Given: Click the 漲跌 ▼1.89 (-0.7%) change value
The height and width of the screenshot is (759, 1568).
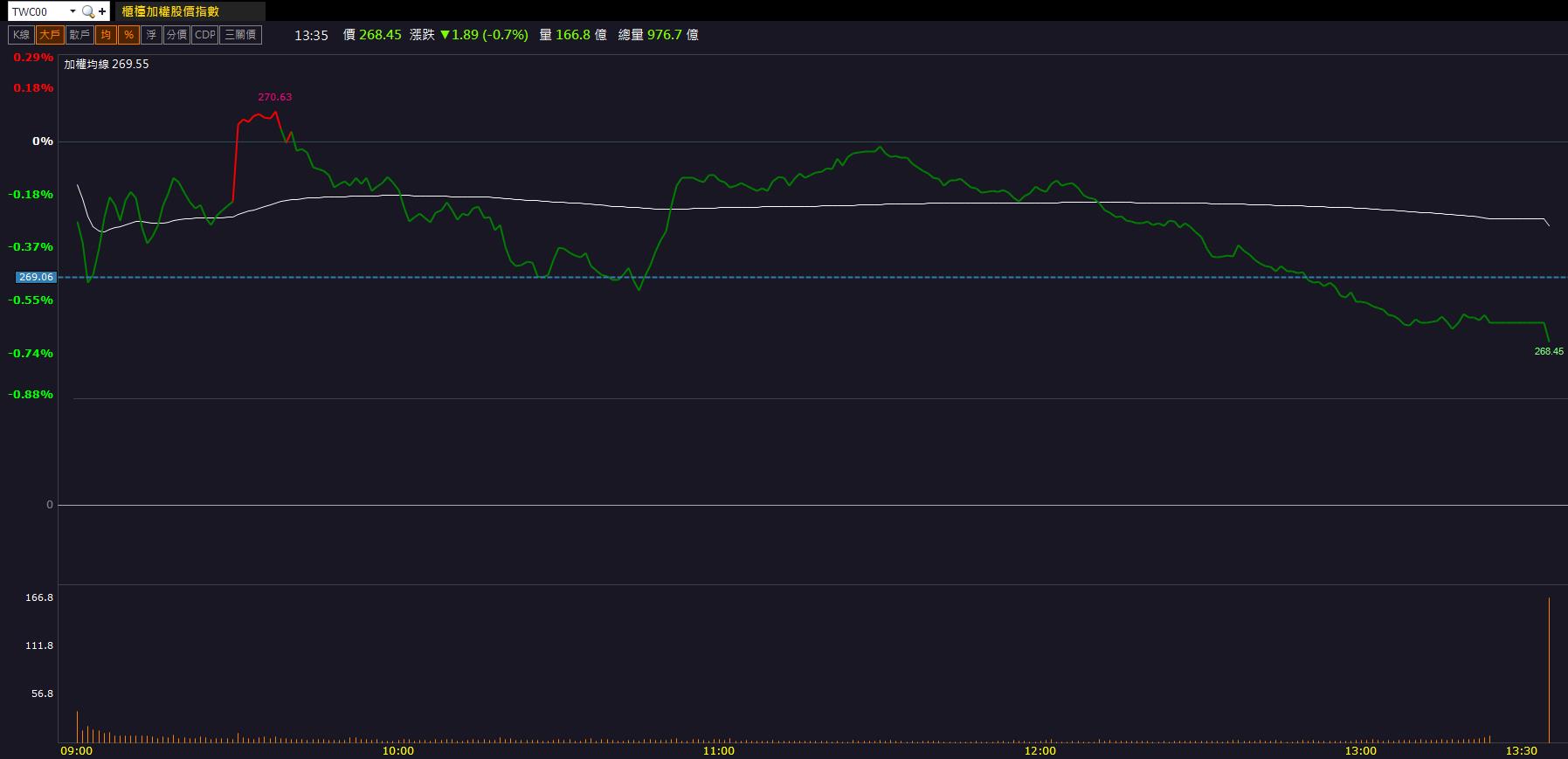Looking at the screenshot, I should tap(469, 35).
